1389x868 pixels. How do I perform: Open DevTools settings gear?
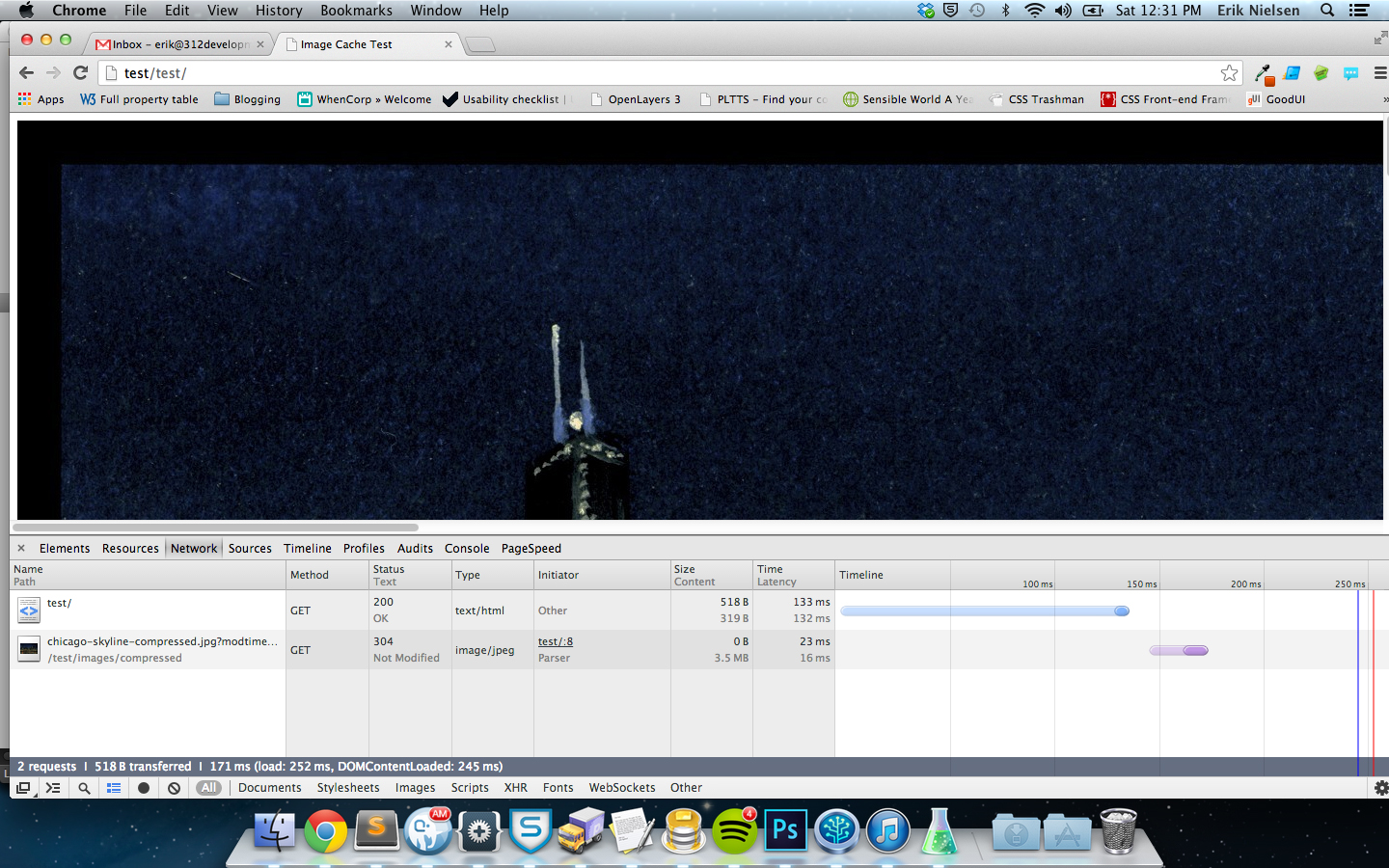click(x=1380, y=788)
